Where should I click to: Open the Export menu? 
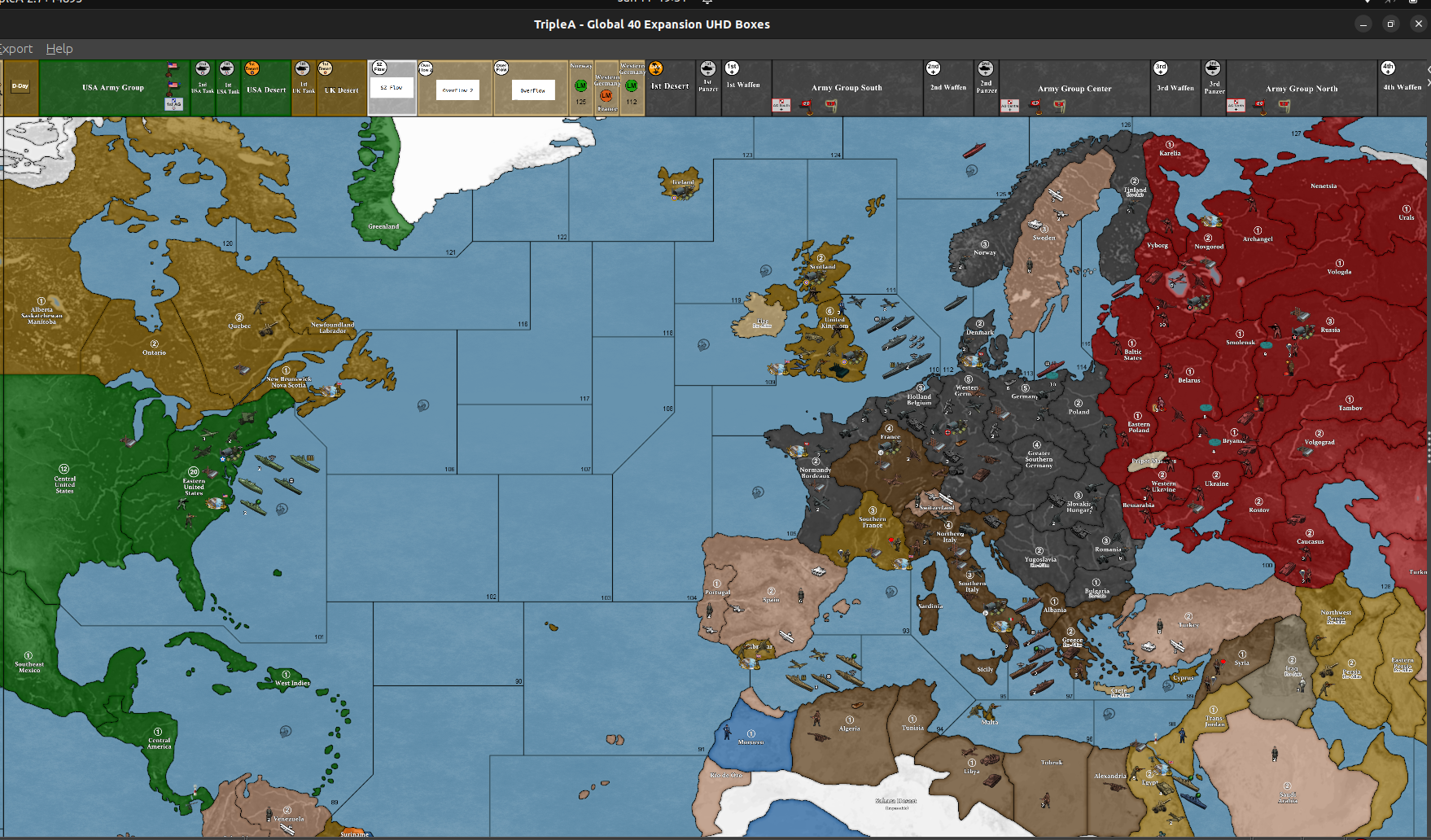pyautogui.click(x=16, y=49)
